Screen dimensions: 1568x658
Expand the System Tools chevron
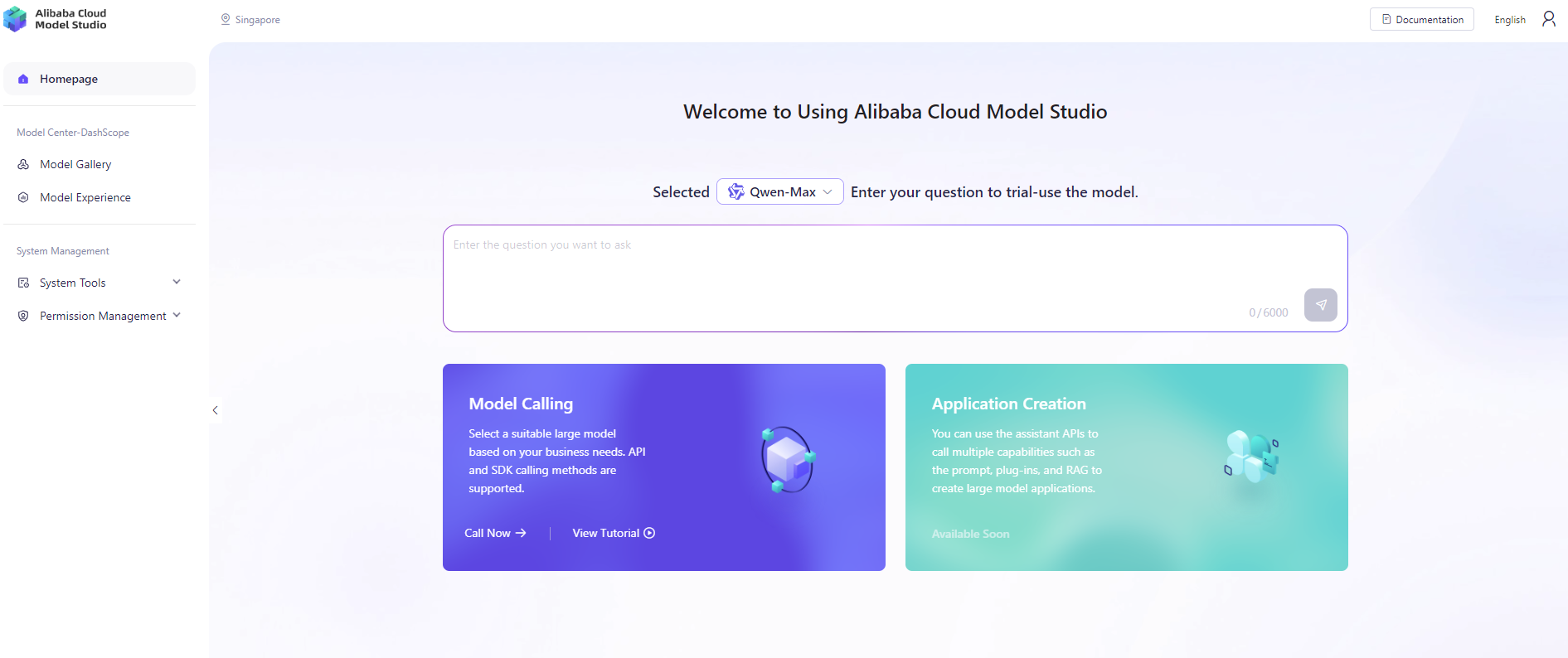(177, 282)
